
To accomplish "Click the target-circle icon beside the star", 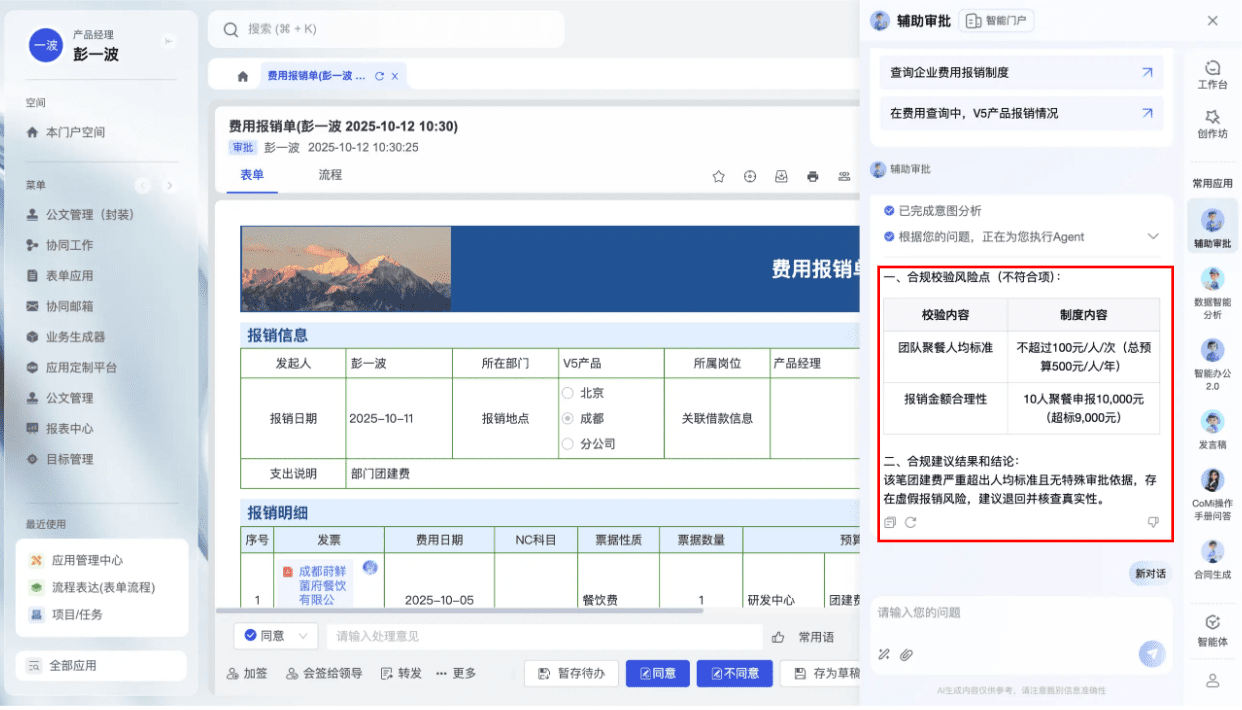I will coord(750,176).
